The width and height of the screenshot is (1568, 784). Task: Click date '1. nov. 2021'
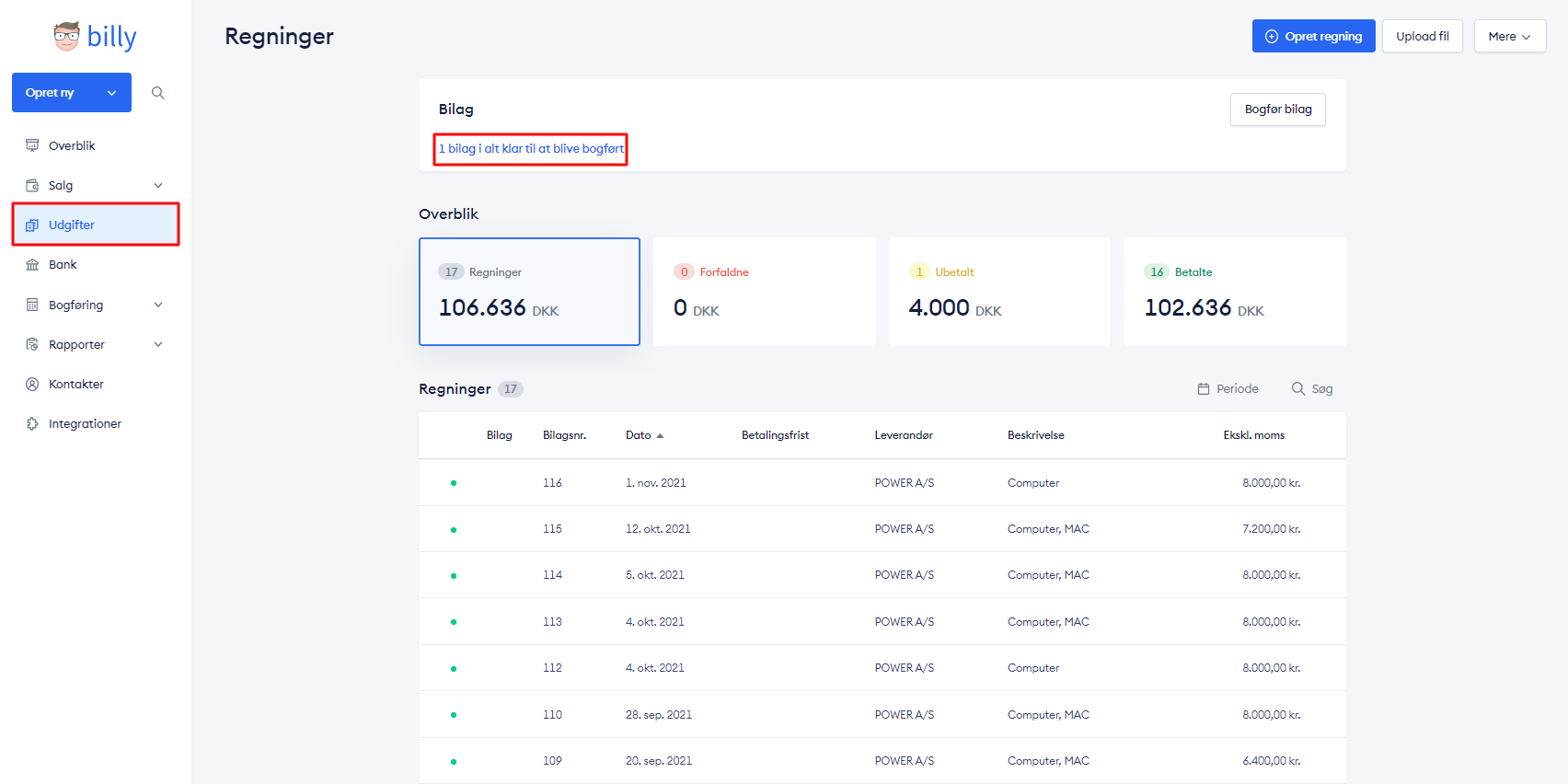[656, 483]
